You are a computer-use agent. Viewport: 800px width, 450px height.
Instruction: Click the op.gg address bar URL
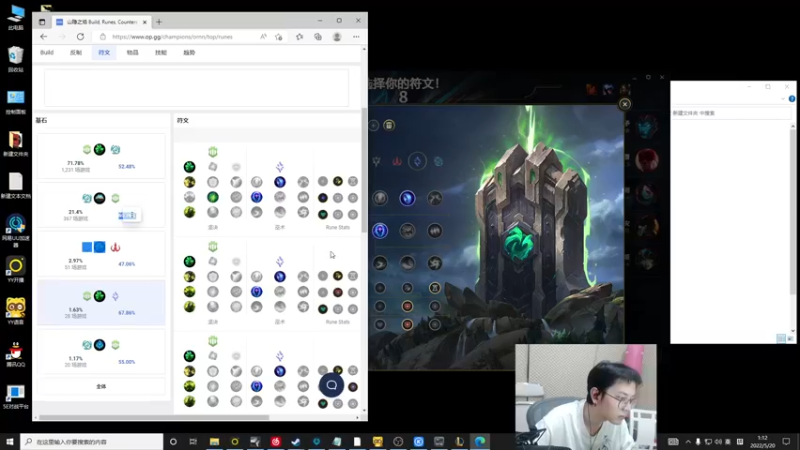coord(172,37)
